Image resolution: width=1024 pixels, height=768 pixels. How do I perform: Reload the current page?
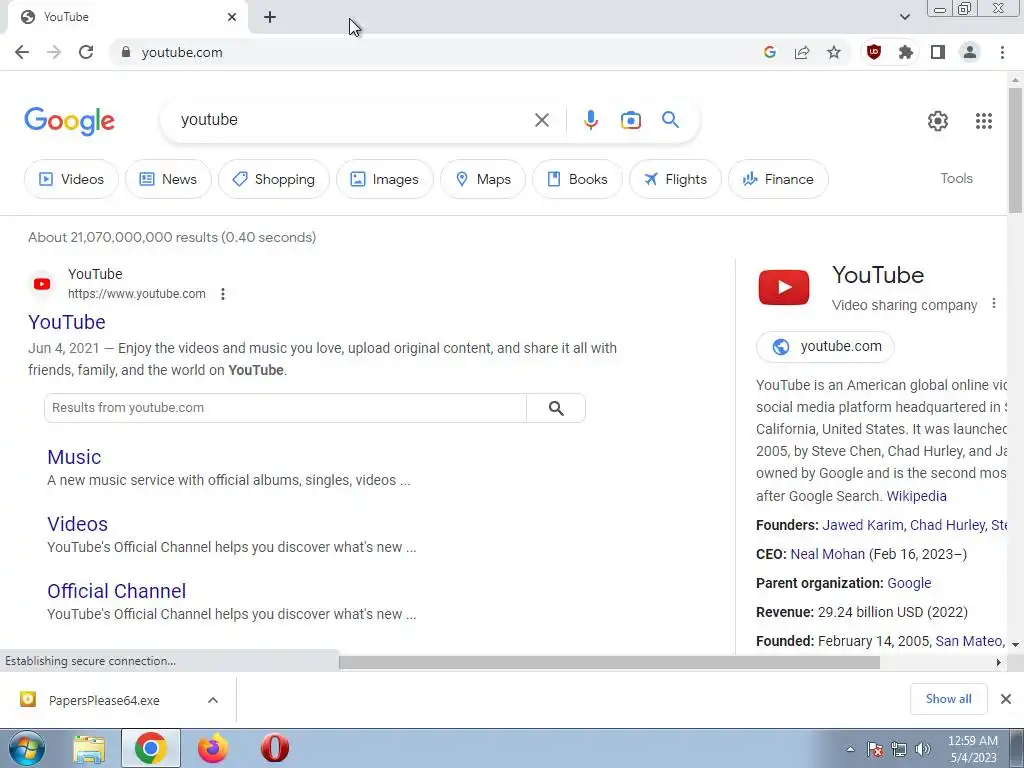pos(86,52)
